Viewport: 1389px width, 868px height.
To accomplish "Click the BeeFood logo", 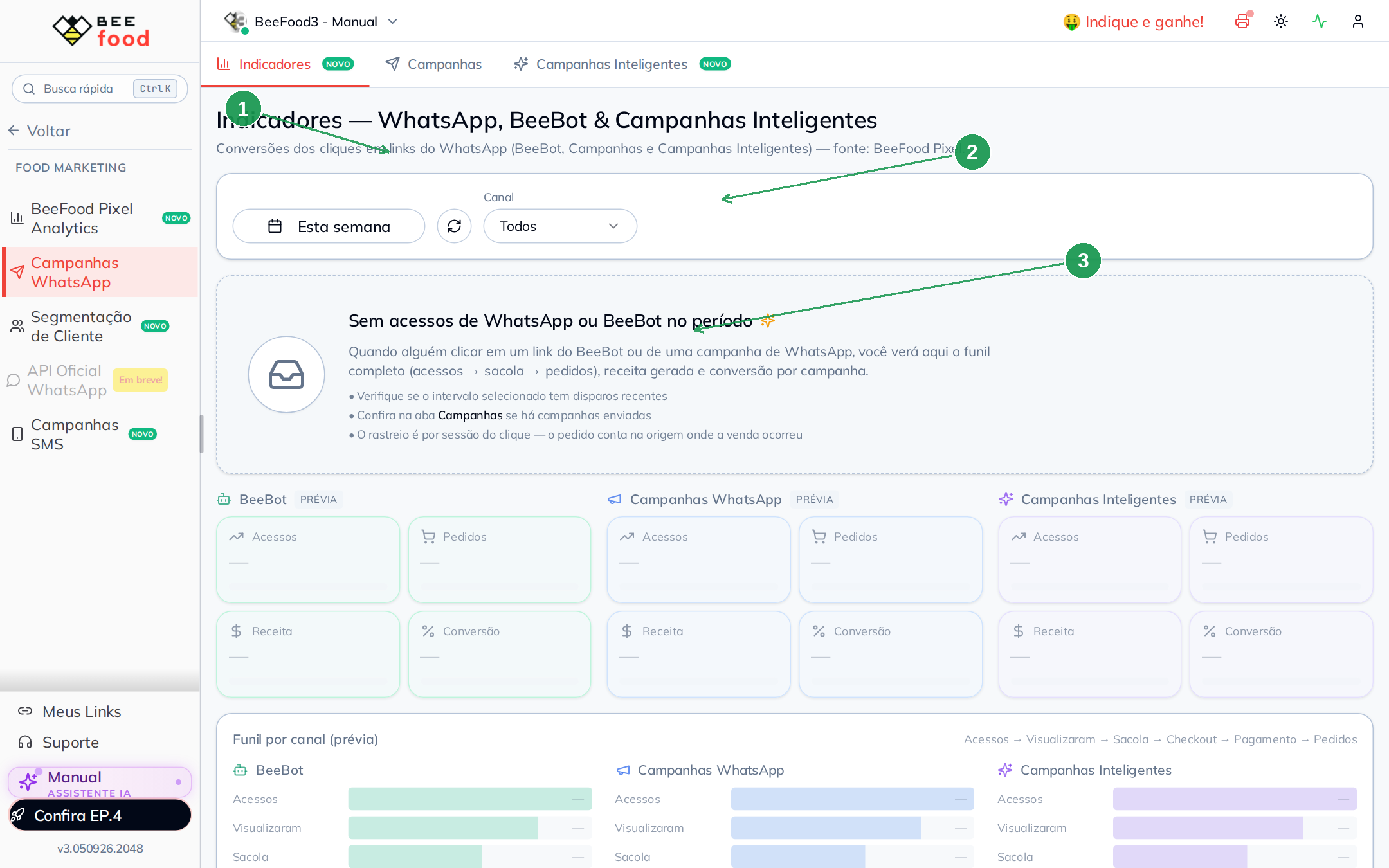I will coord(100,31).
